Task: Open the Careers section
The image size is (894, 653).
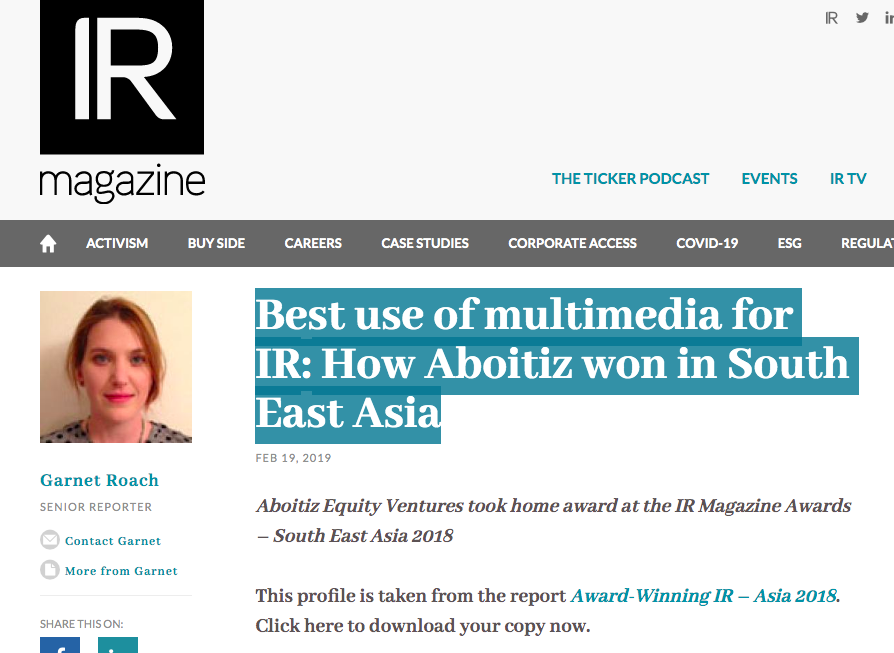Action: tap(313, 243)
